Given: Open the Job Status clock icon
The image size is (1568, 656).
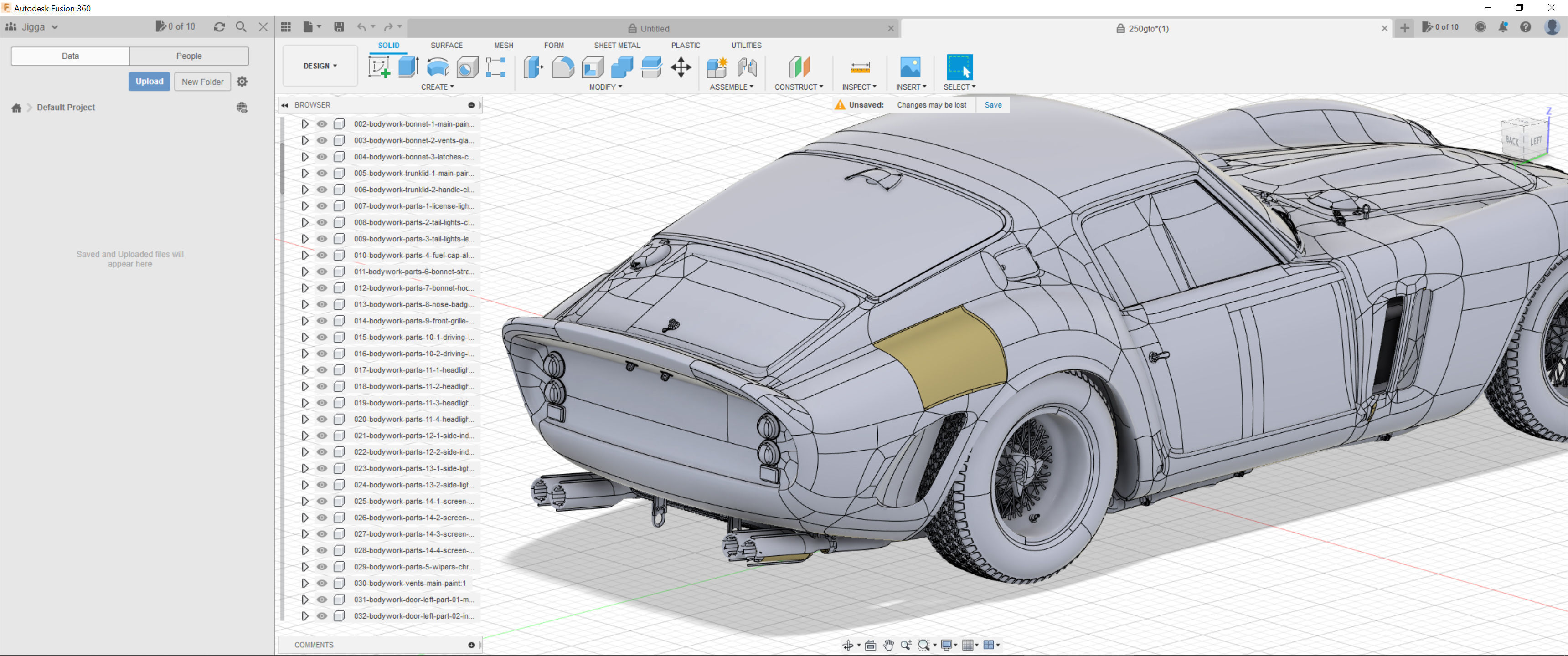Looking at the screenshot, I should point(1480,27).
